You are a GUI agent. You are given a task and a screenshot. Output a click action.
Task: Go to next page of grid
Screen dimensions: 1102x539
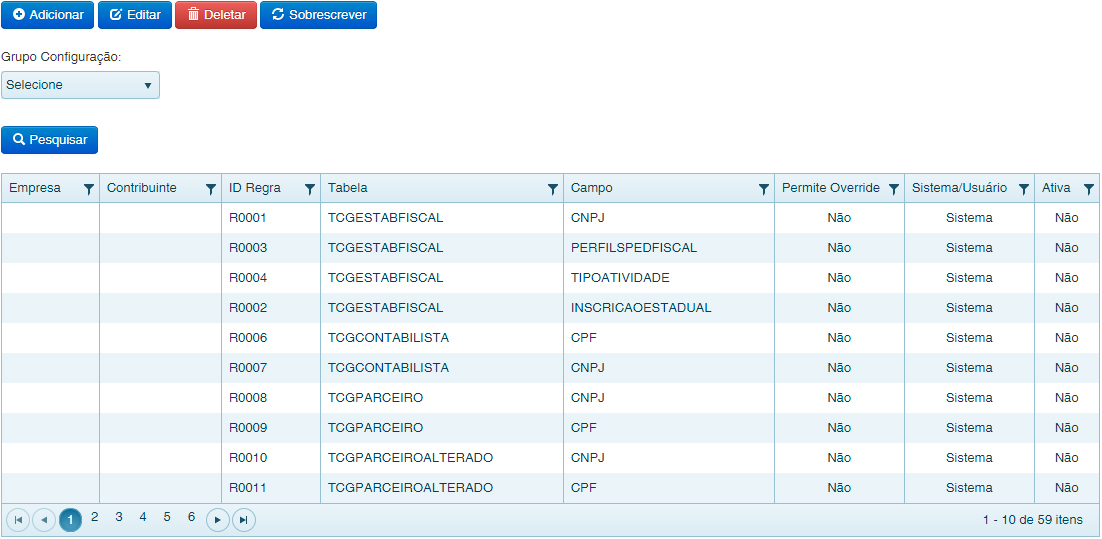(218, 520)
